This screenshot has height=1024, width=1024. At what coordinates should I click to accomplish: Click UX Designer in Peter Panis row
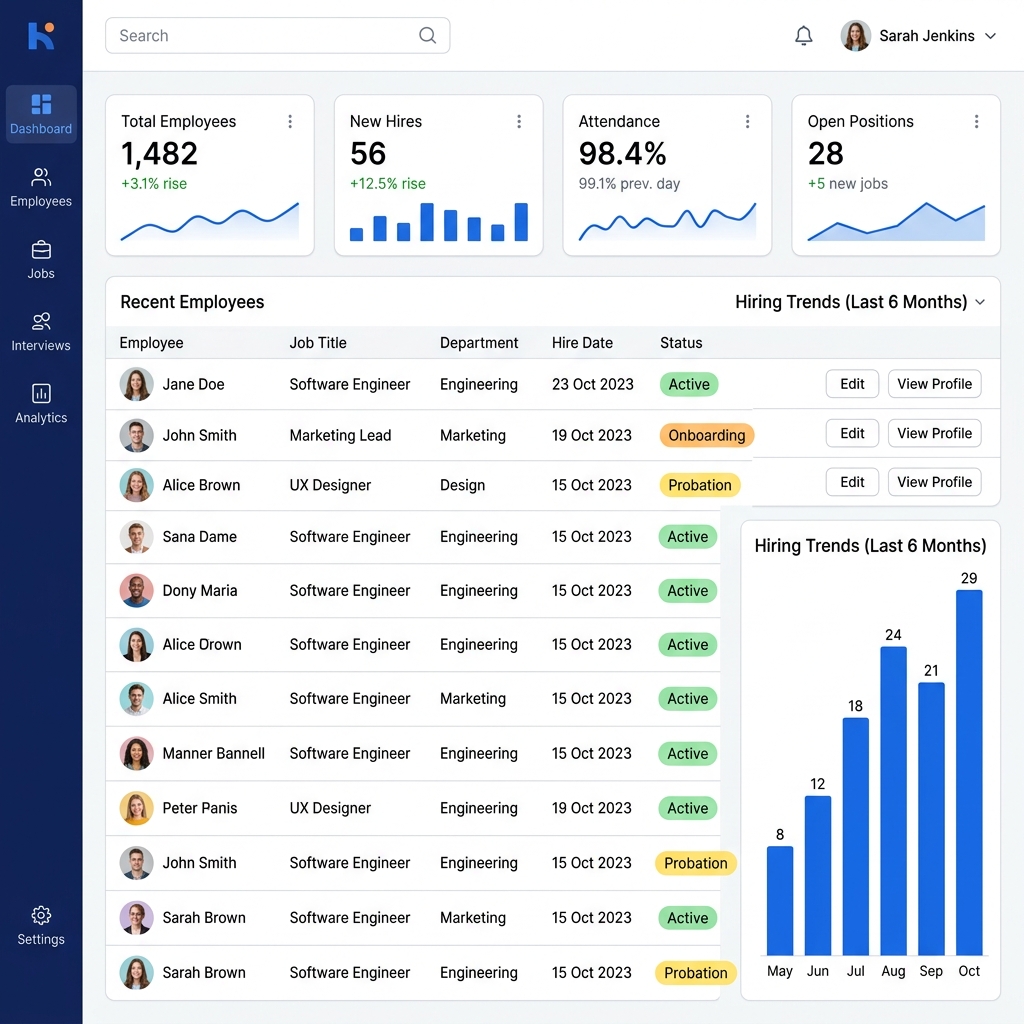click(x=330, y=808)
